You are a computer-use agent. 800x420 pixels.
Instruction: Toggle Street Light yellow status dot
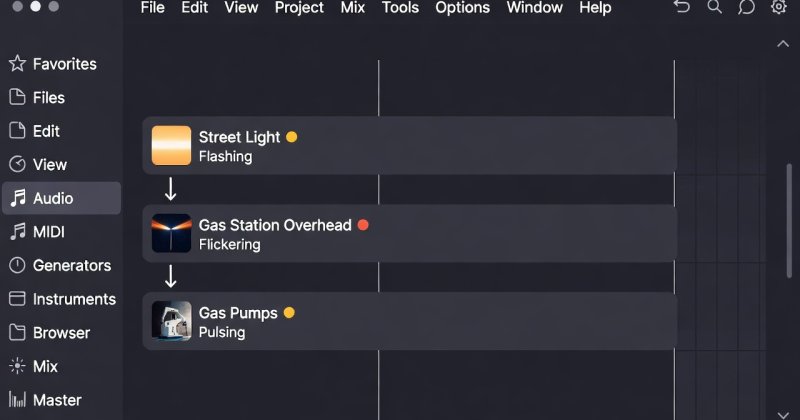click(x=291, y=137)
